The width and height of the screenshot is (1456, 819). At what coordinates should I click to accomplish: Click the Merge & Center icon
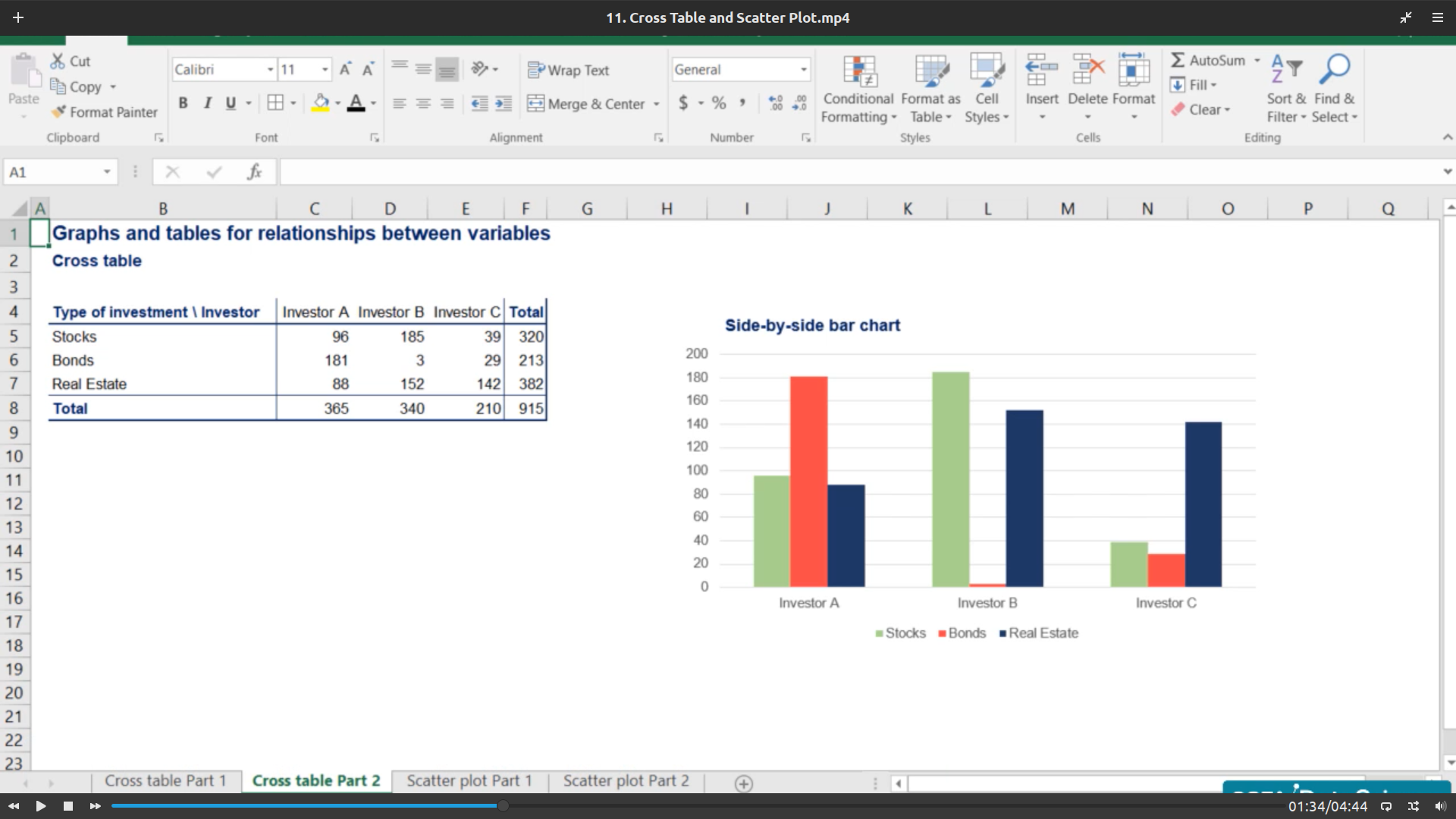coord(535,104)
